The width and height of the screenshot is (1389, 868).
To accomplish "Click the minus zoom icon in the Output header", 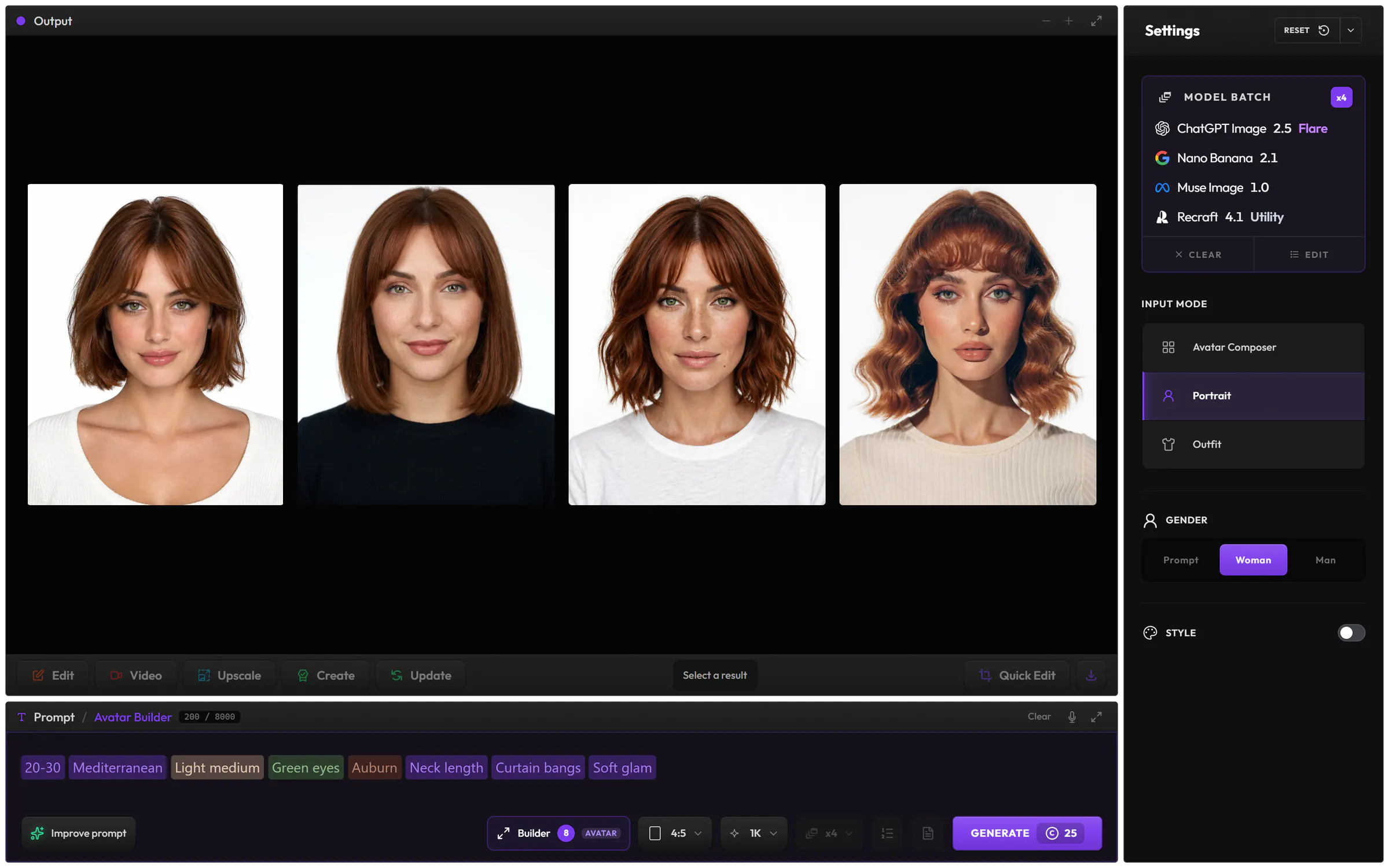I will [x=1046, y=21].
